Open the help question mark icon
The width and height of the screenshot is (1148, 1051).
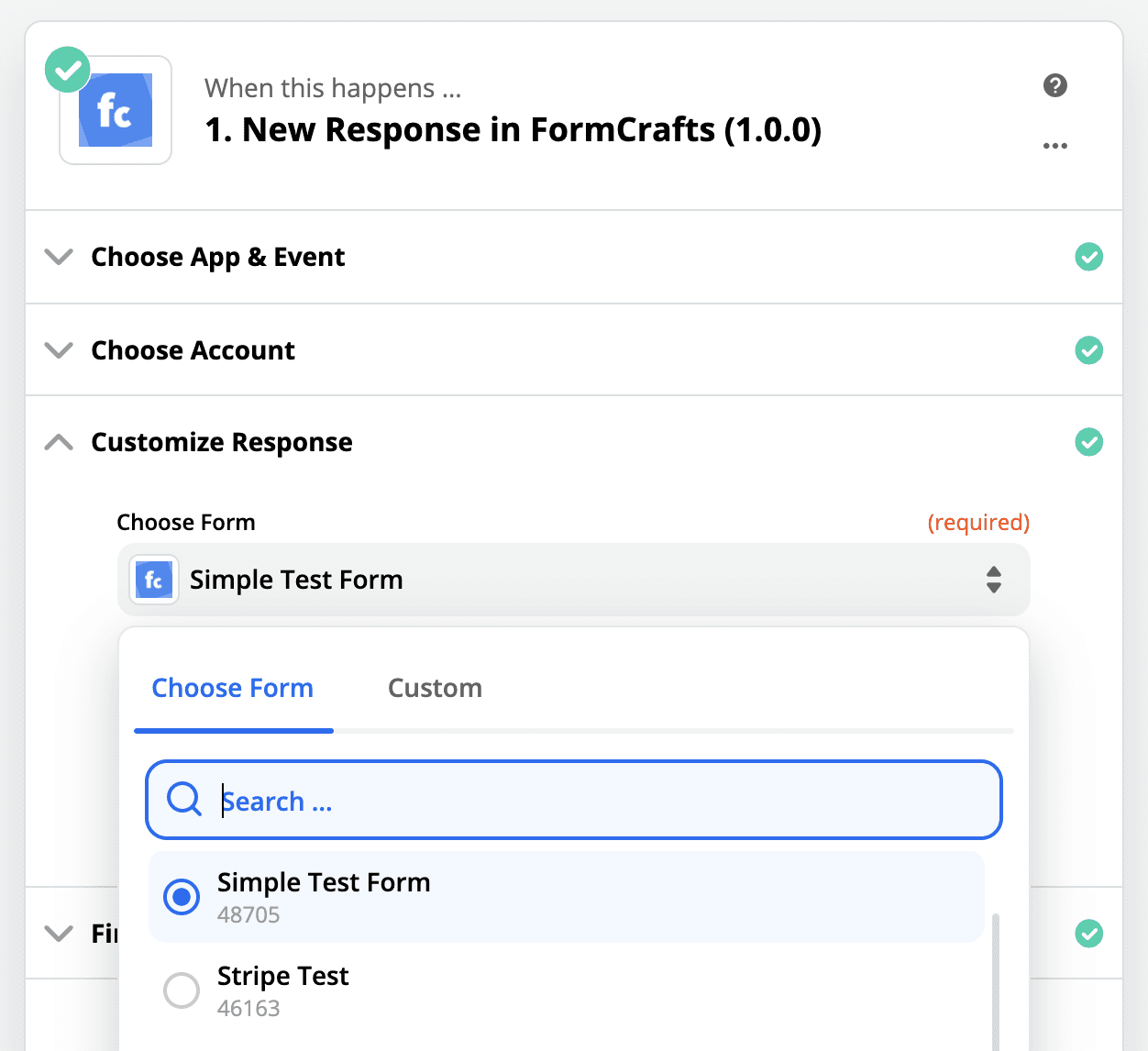[x=1055, y=85]
